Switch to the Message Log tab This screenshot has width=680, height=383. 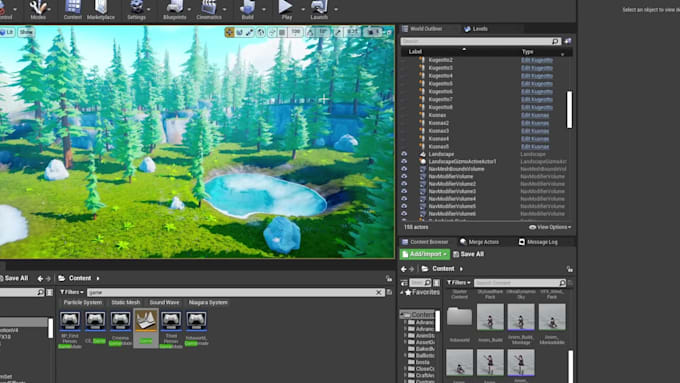click(x=538, y=242)
